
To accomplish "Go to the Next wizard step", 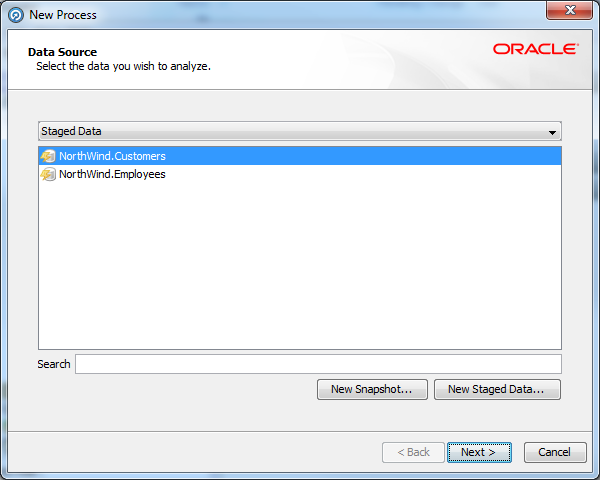I will (x=479, y=452).
